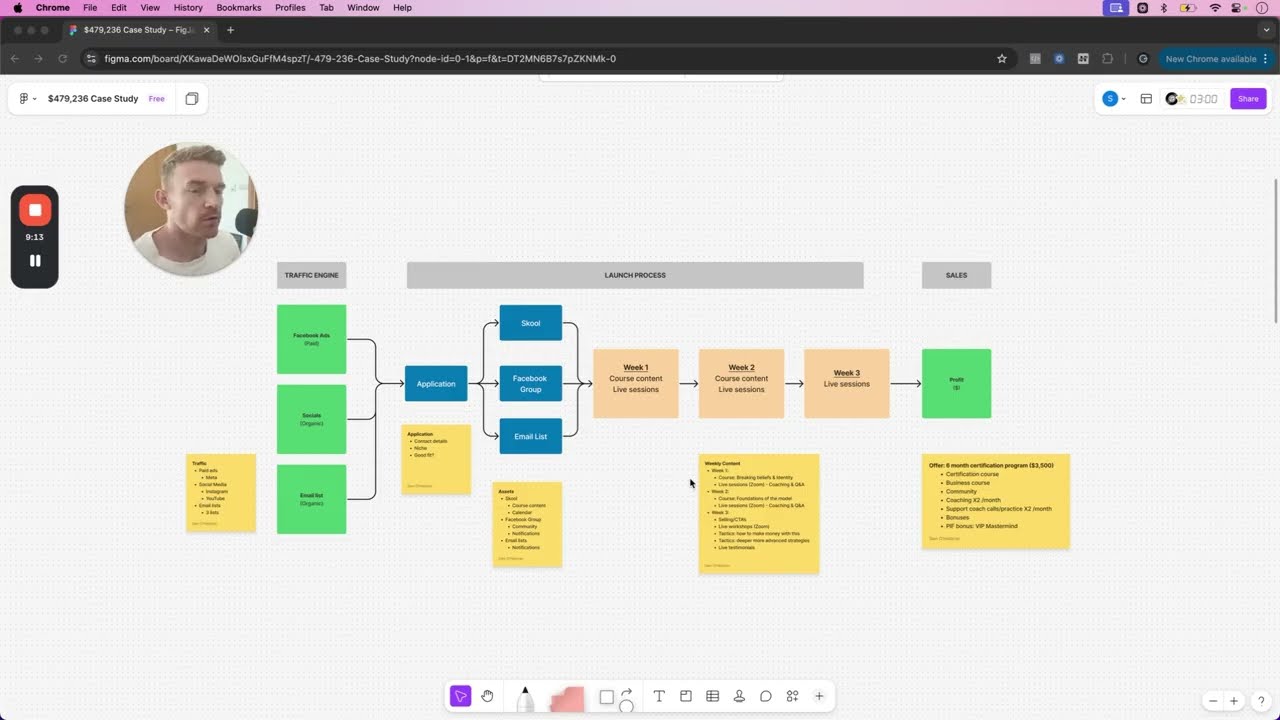The width and height of the screenshot is (1280, 720).
Task: Pause the screen recording
Action: click(35, 261)
